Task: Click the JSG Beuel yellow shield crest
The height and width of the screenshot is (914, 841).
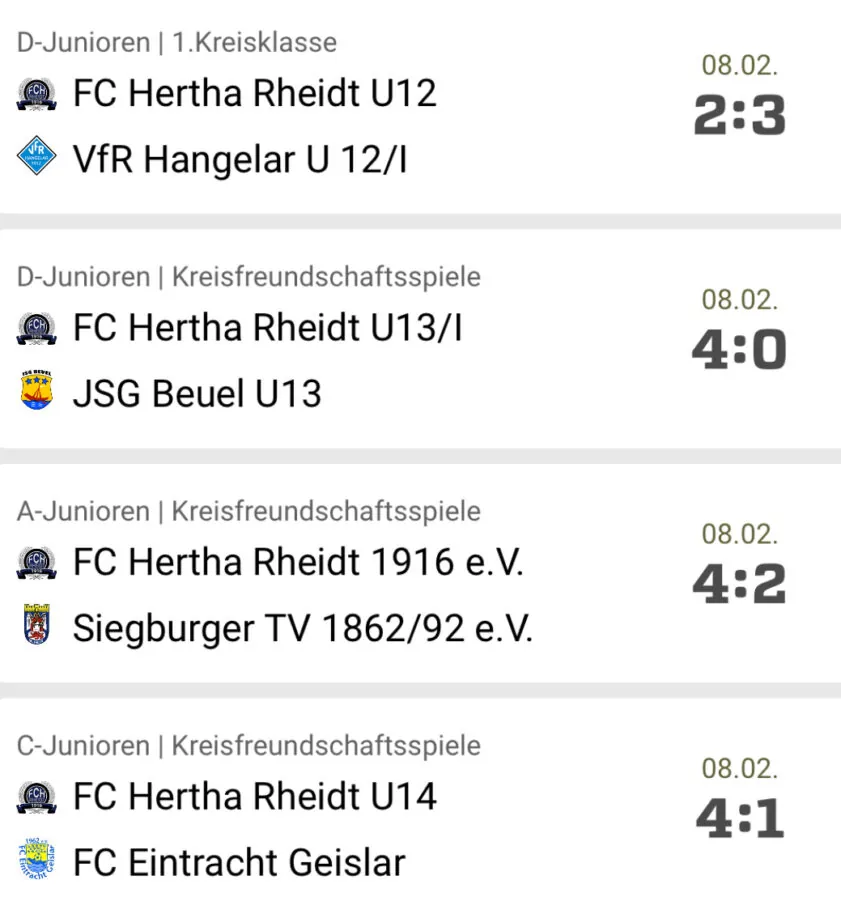Action: pos(37,390)
